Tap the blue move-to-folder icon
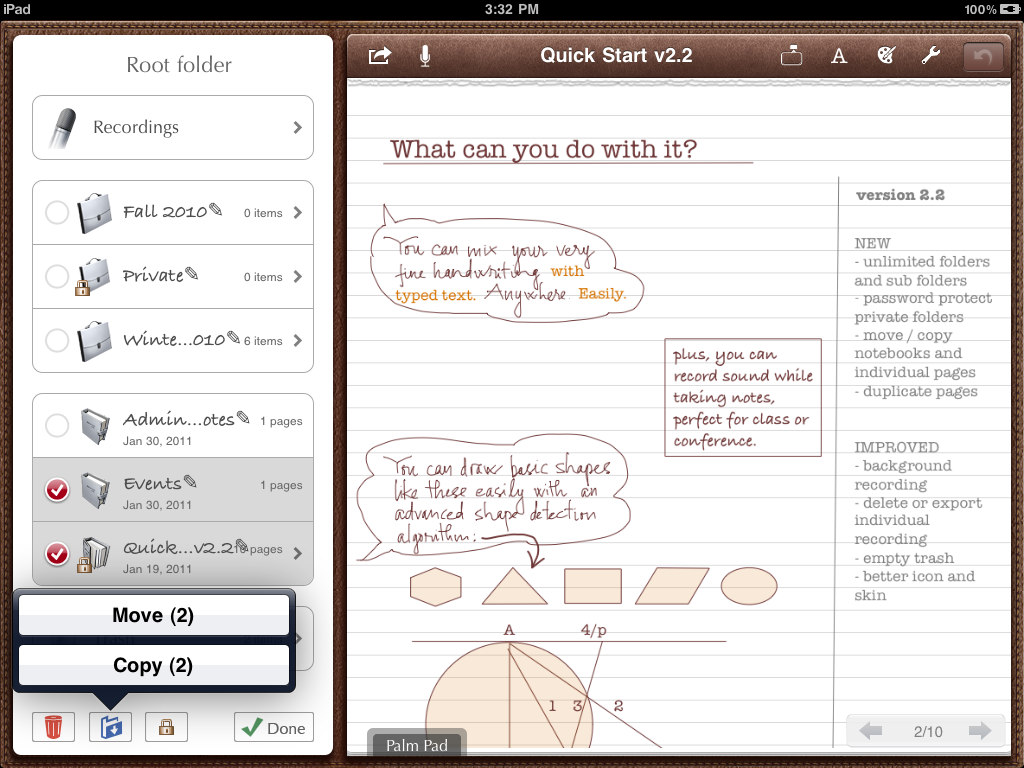This screenshot has height=768, width=1024. coord(110,727)
